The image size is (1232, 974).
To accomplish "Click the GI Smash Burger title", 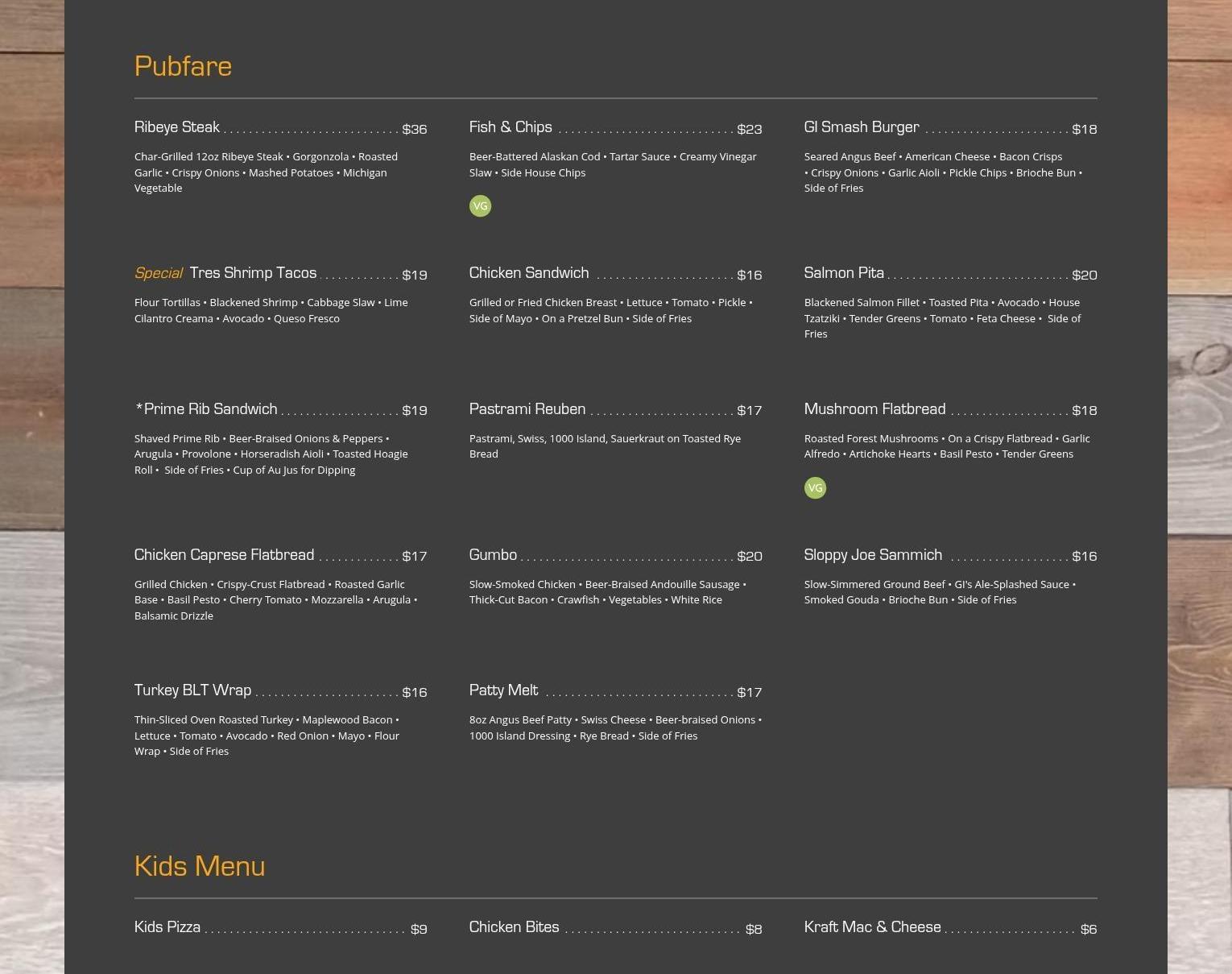I will coord(862,127).
